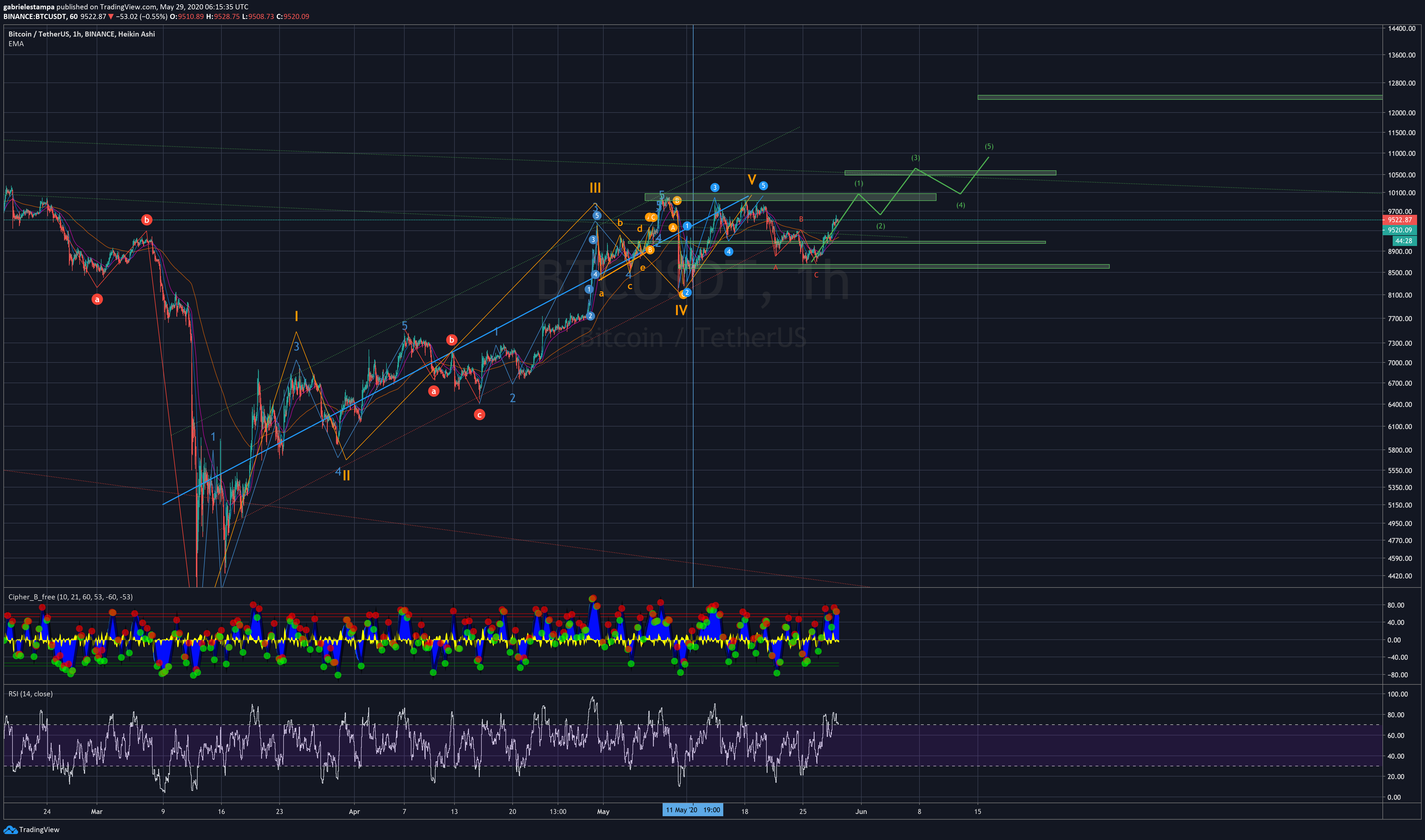
Task: Click the 10100.00 price axis label
Action: click(x=1401, y=192)
